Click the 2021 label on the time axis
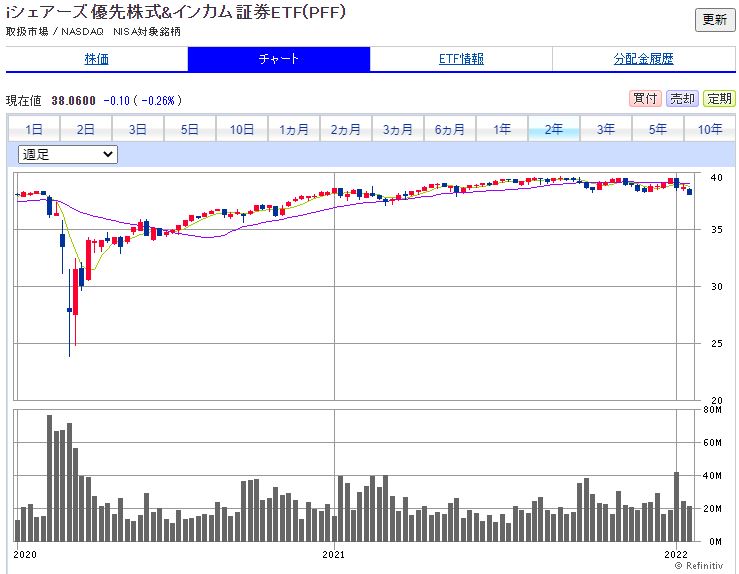The width and height of the screenshot is (739, 574). pos(334,554)
